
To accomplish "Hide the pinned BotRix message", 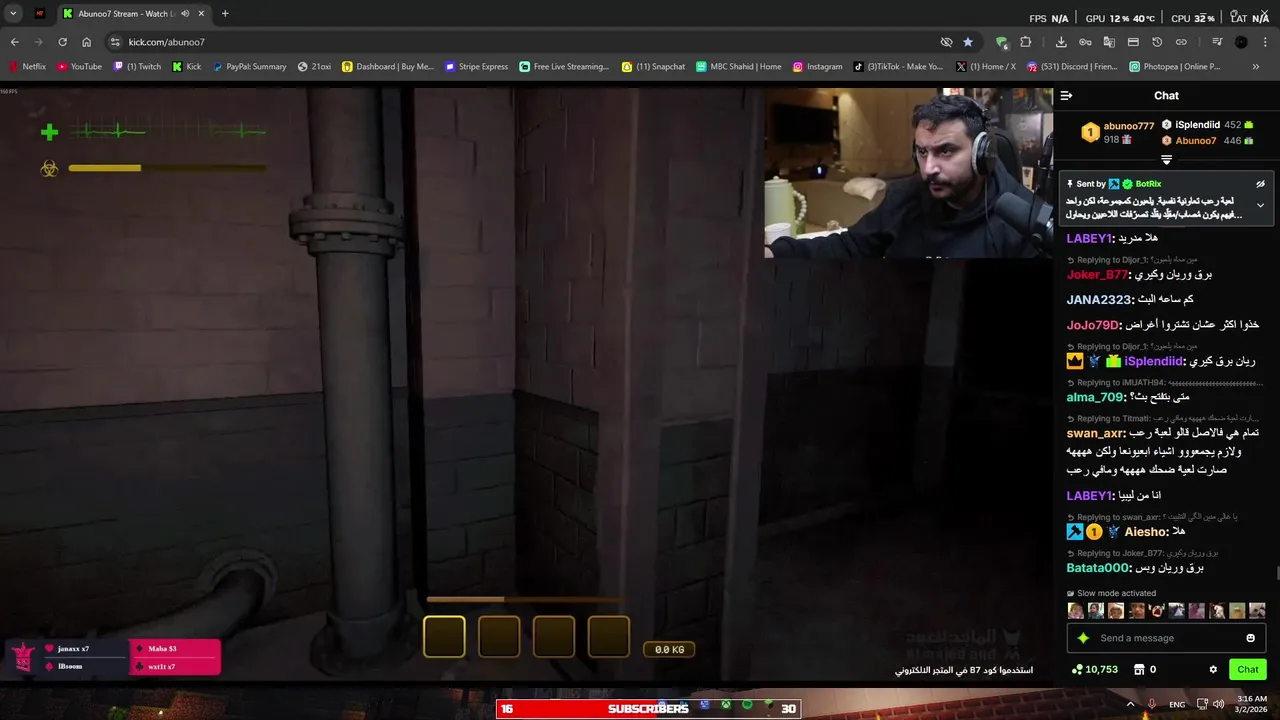I will (1260, 184).
